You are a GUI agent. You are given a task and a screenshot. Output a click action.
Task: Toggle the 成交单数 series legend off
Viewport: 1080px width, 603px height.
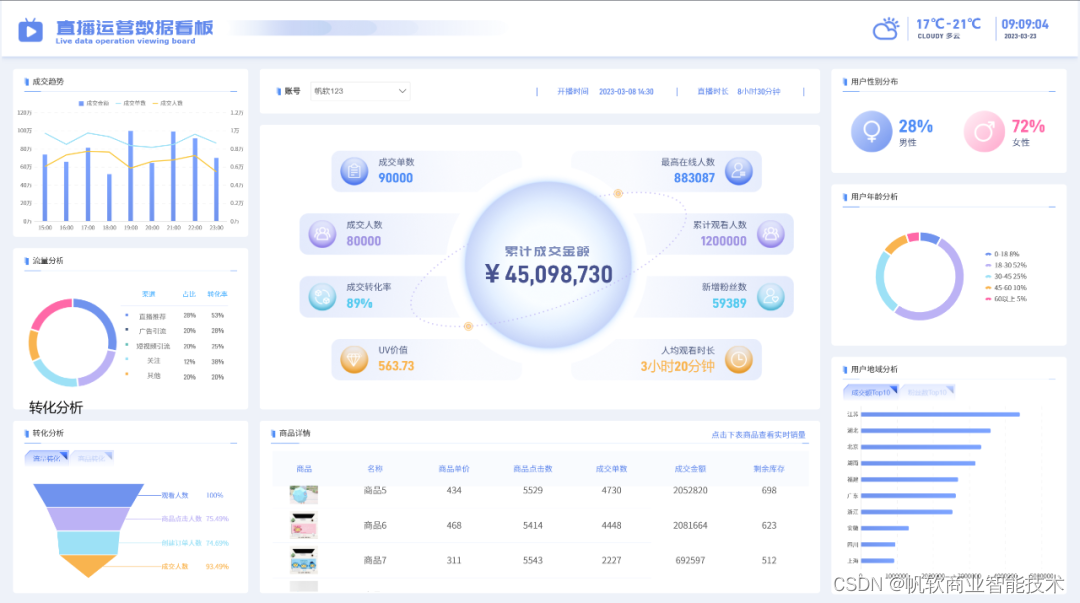point(132,103)
